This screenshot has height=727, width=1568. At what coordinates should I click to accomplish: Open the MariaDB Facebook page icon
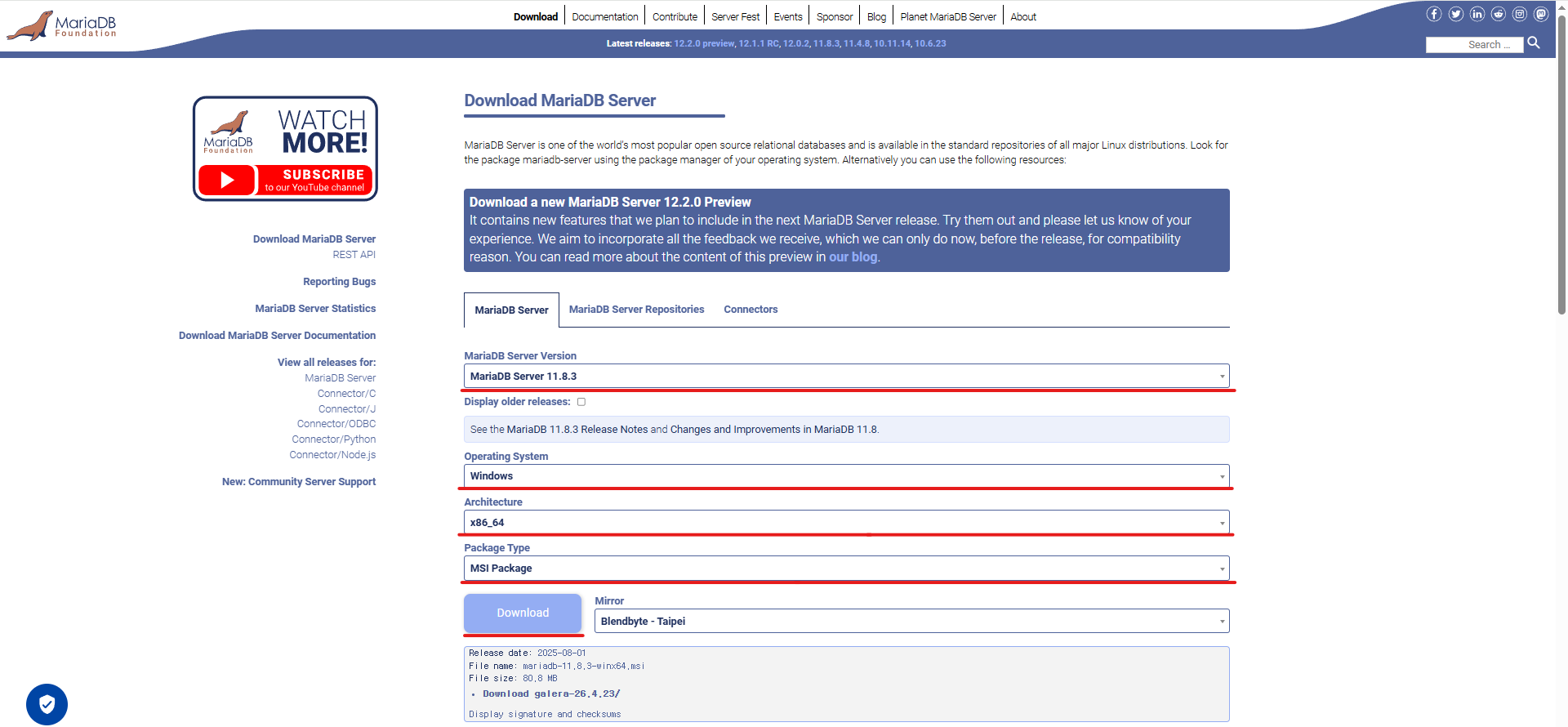[x=1434, y=14]
